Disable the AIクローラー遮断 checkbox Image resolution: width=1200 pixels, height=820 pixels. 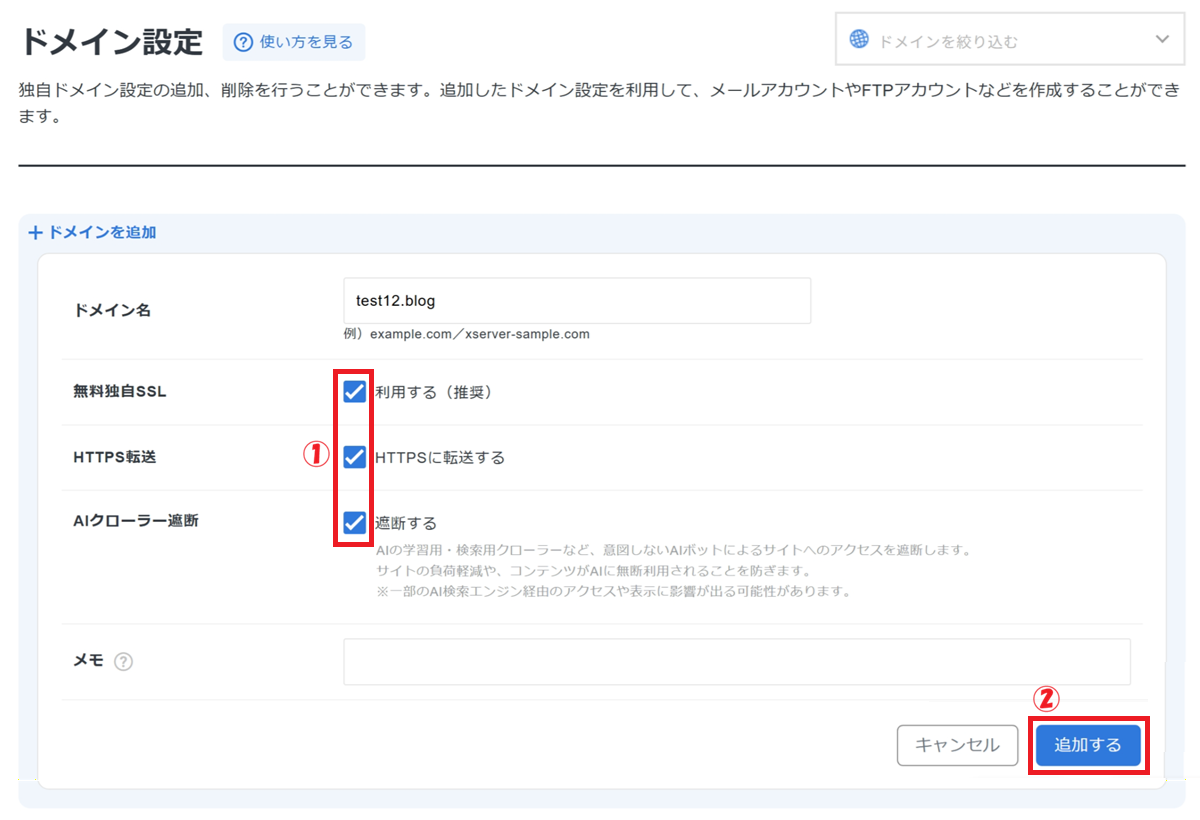[354, 522]
